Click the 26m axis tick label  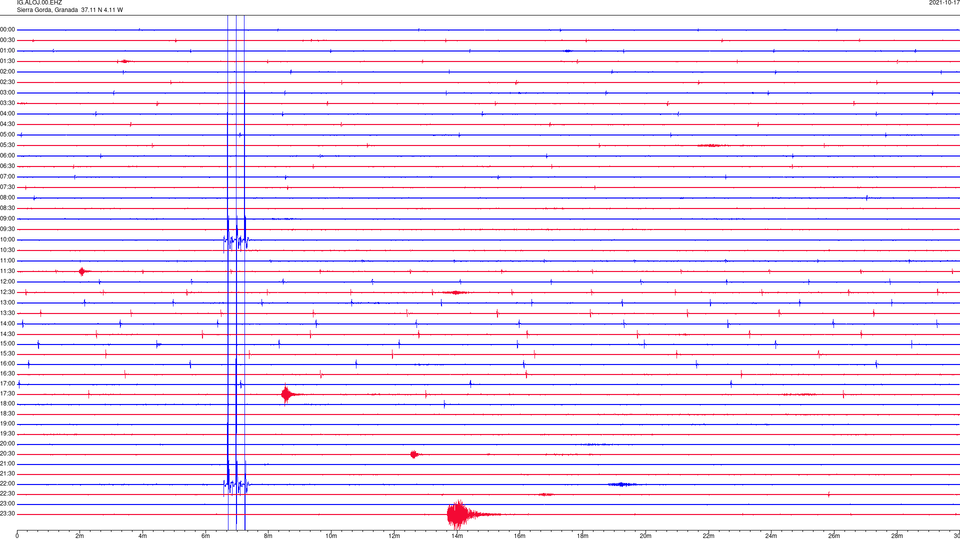(834, 536)
